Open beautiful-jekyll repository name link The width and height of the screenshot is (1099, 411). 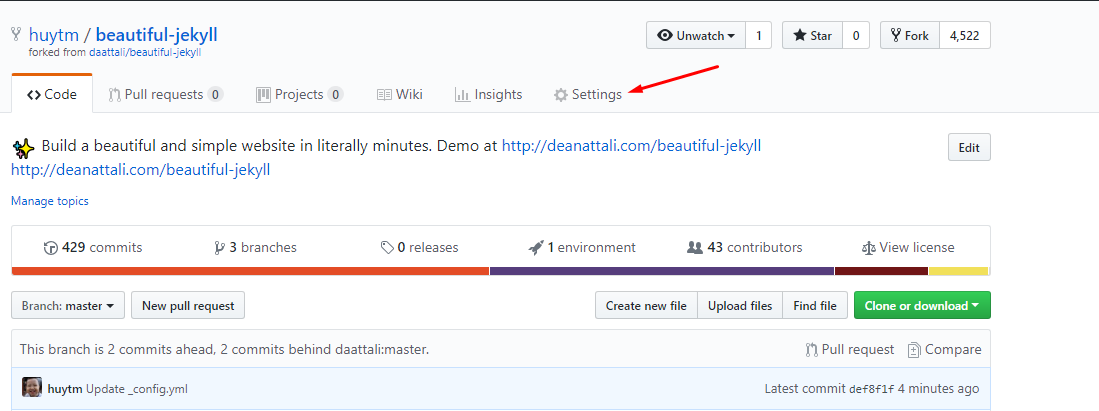tap(156, 35)
